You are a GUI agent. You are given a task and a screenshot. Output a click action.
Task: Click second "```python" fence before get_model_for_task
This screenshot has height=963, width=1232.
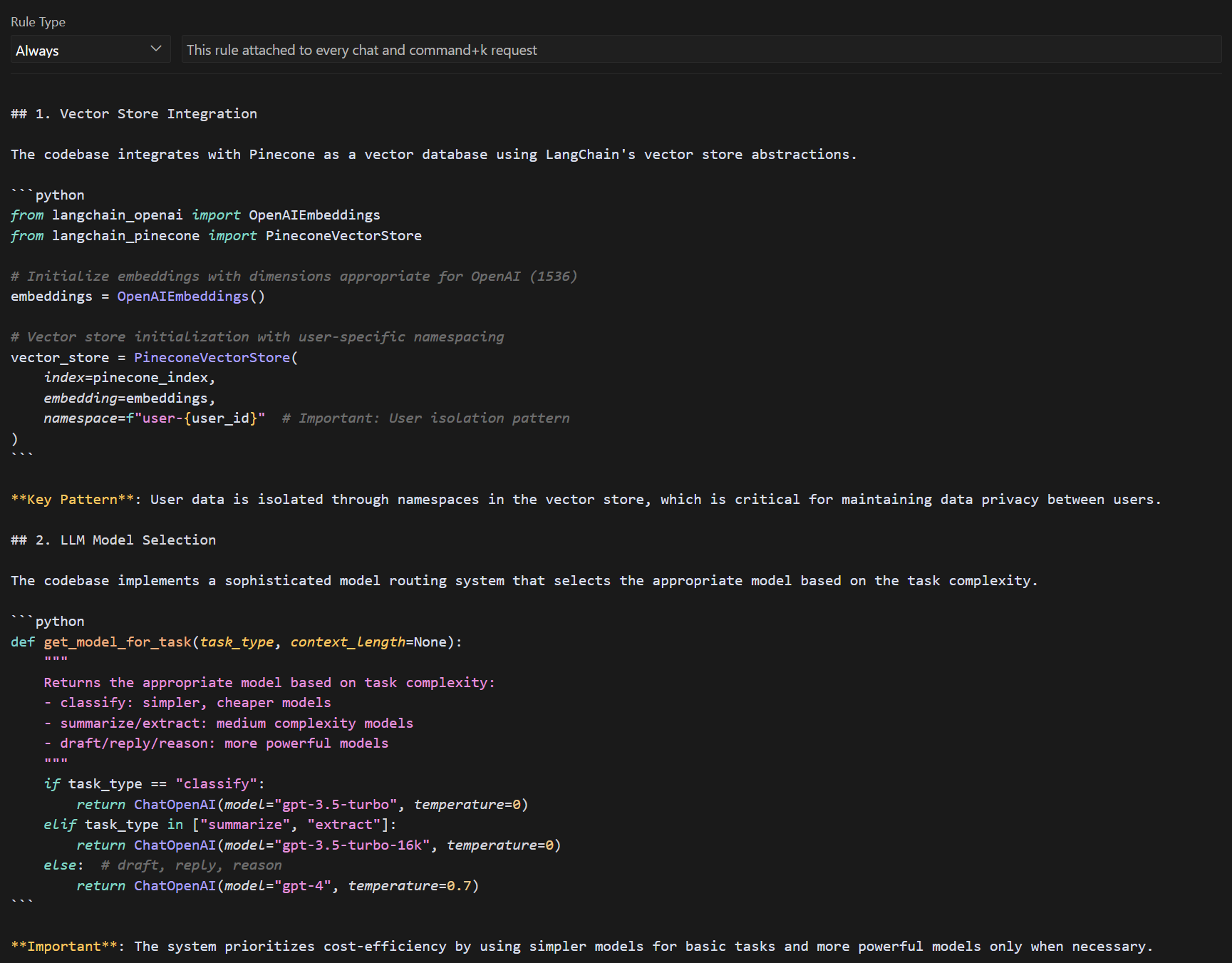[x=47, y=621]
